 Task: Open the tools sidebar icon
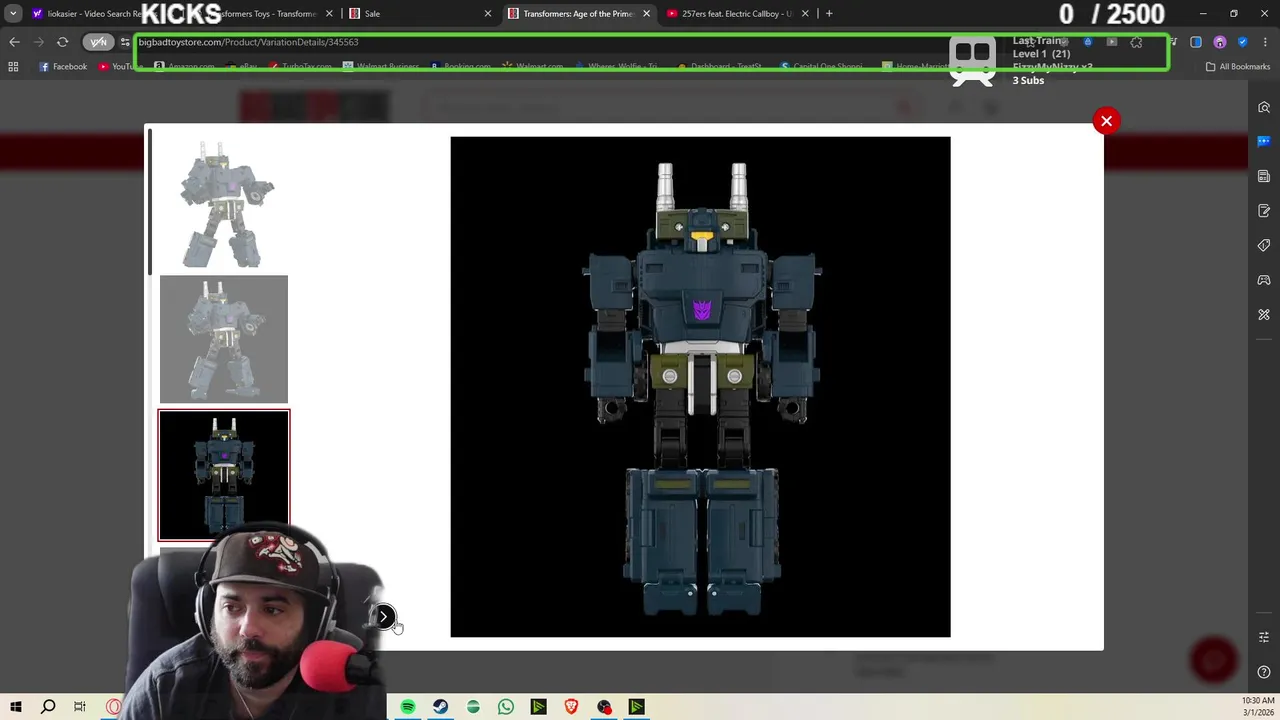coord(1264,315)
